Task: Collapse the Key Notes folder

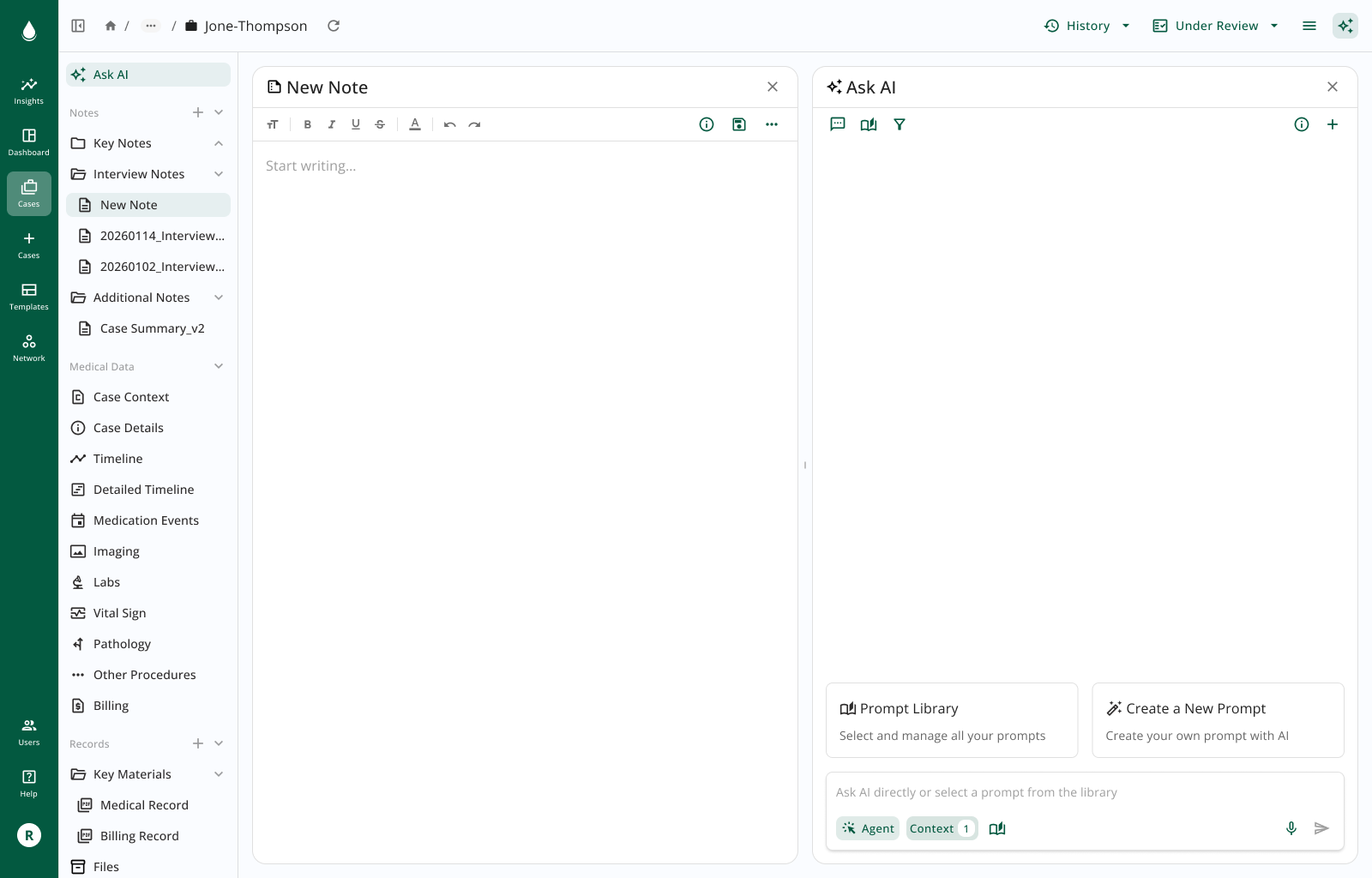Action: (x=219, y=143)
